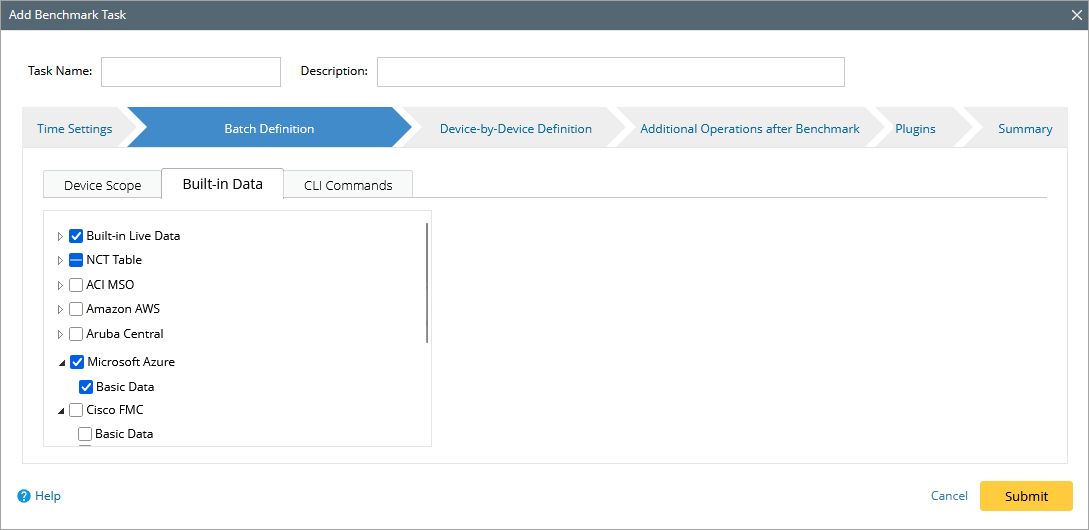The width and height of the screenshot is (1089, 530).
Task: Enable the ACI MSO checkbox
Action: click(76, 285)
